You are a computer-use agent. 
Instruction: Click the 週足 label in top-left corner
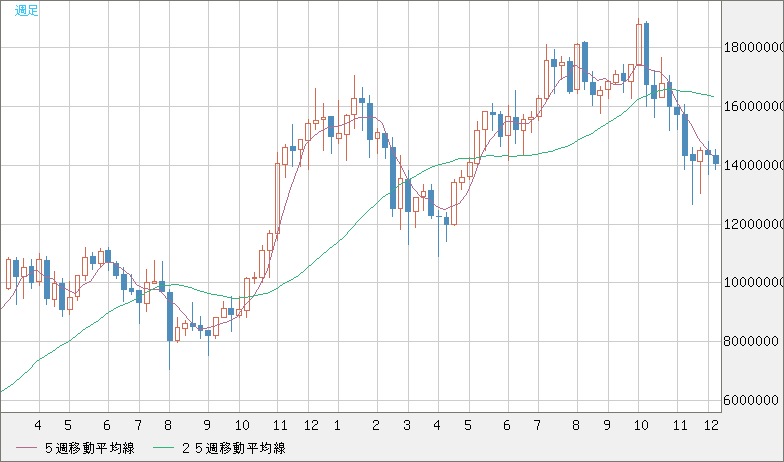[15, 10]
